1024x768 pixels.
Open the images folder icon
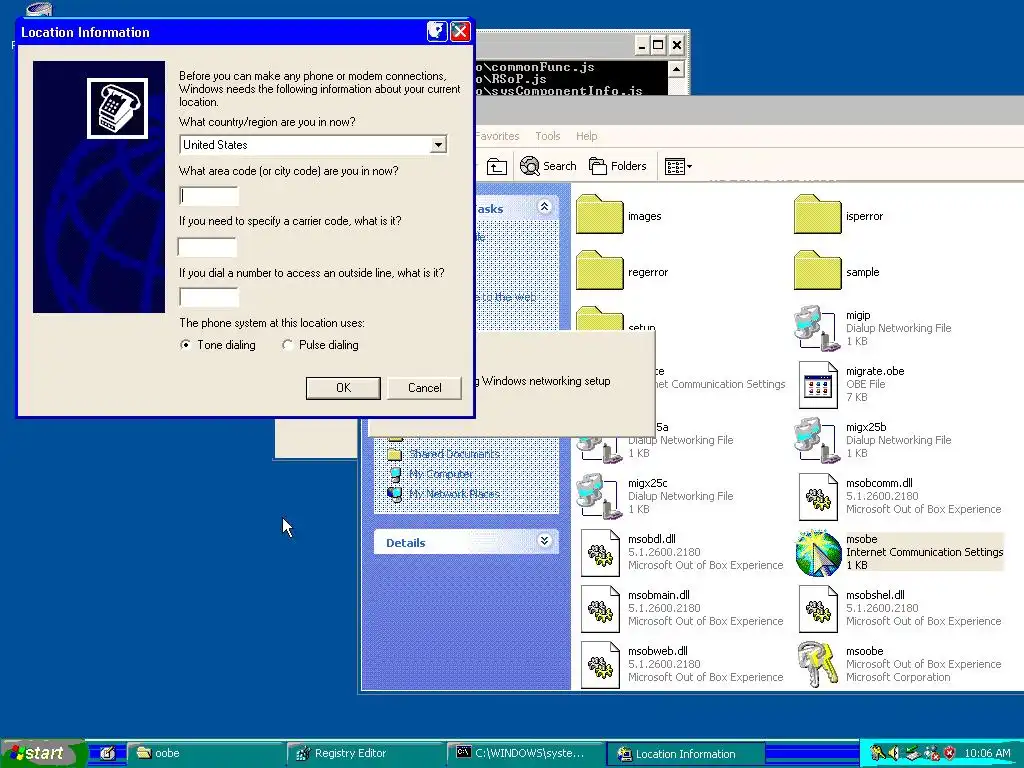pyautogui.click(x=600, y=214)
